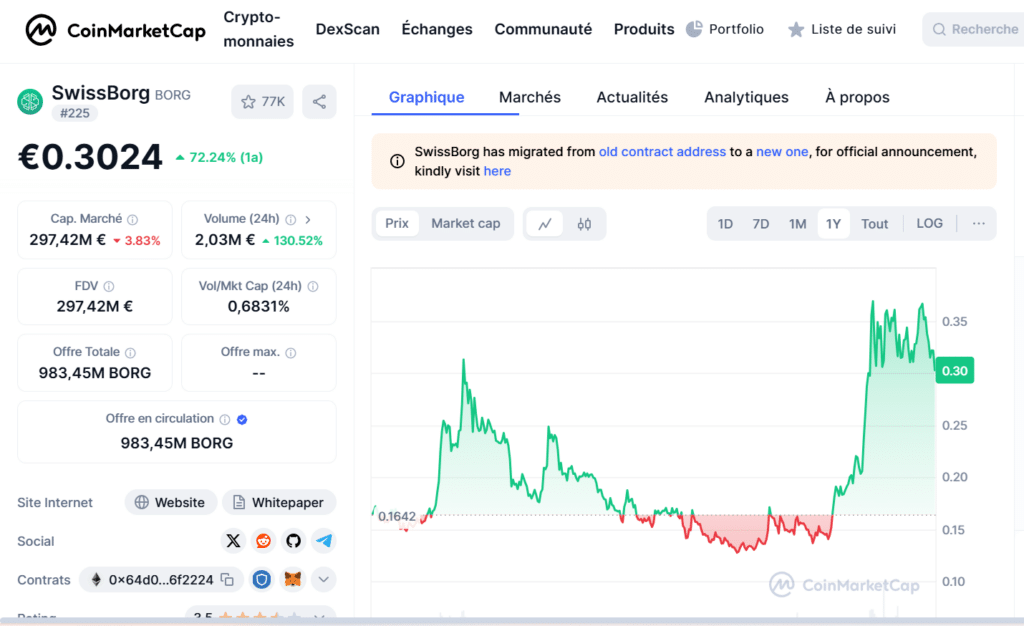
Task: Click the FDV info icon
Action: coord(109,286)
